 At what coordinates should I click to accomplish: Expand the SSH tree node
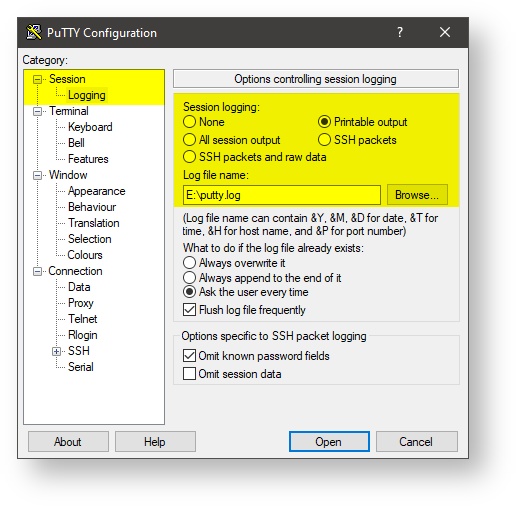click(57, 351)
